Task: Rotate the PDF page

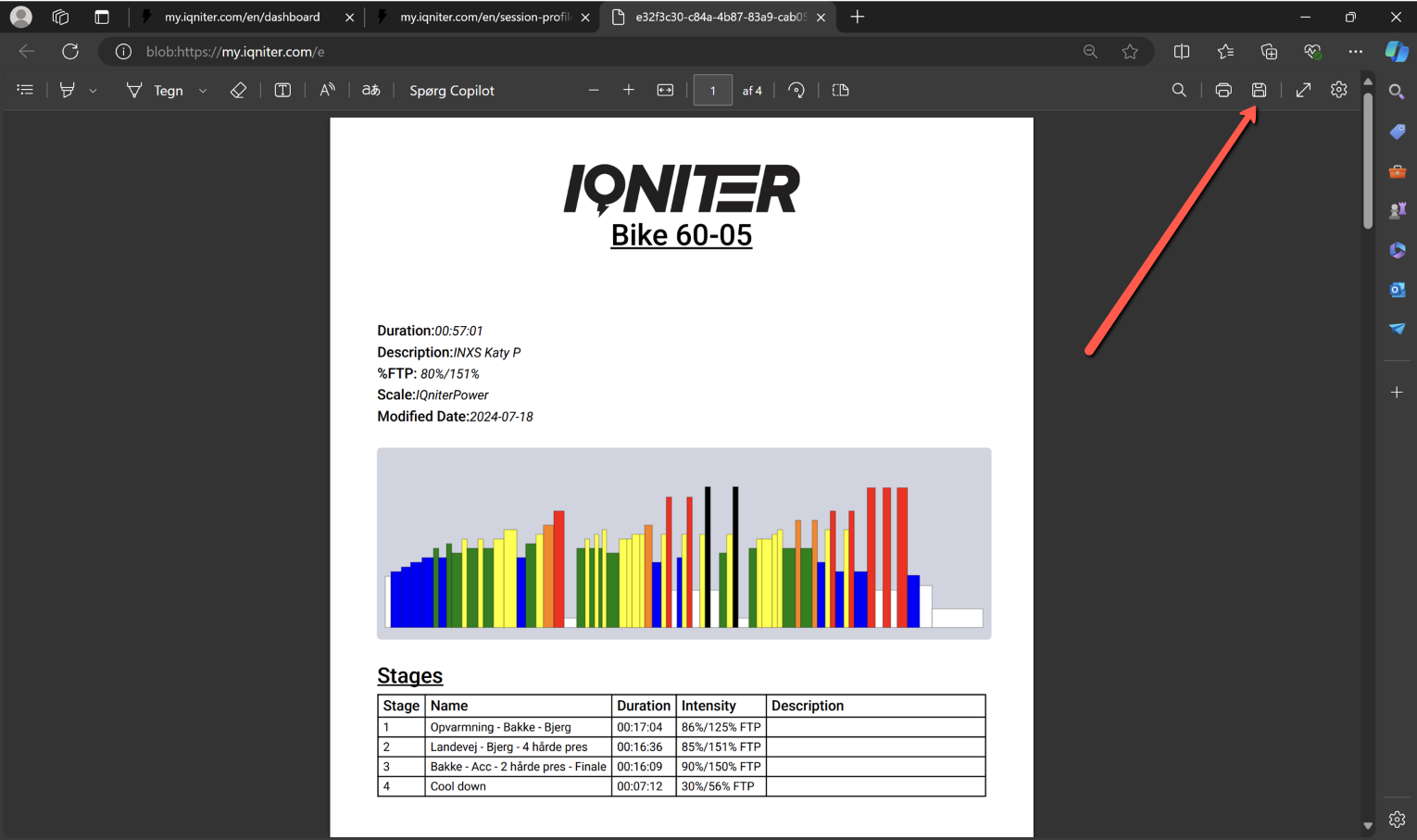Action: (x=796, y=90)
